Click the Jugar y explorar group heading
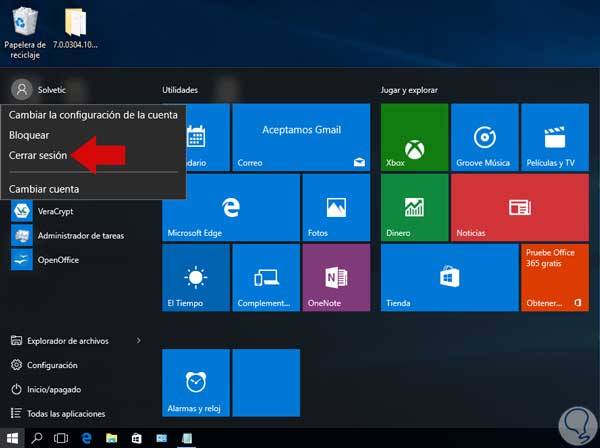600x448 pixels. (x=409, y=90)
